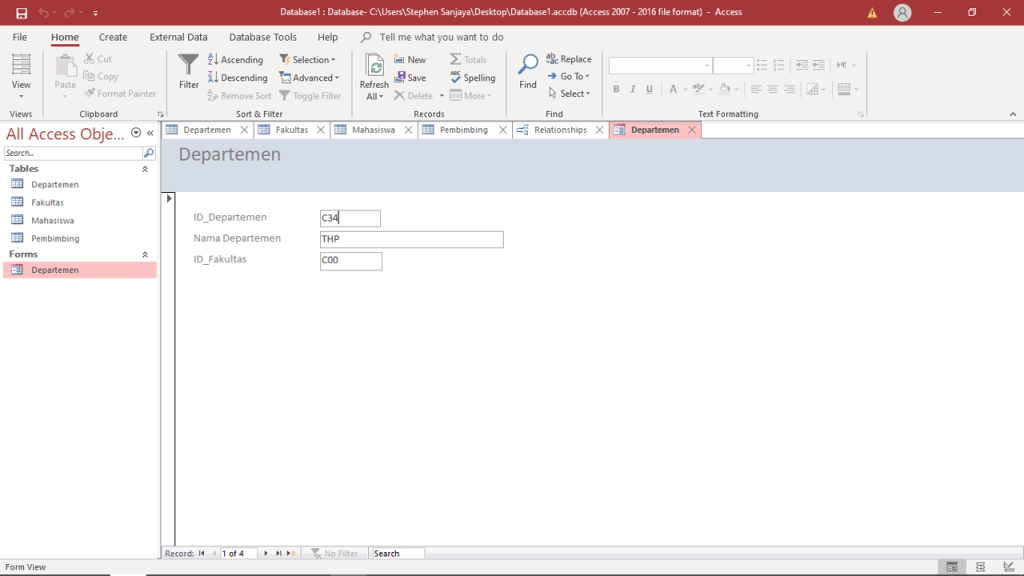Image resolution: width=1024 pixels, height=576 pixels.
Task: Click the Tell me search box
Action: [x=441, y=37]
